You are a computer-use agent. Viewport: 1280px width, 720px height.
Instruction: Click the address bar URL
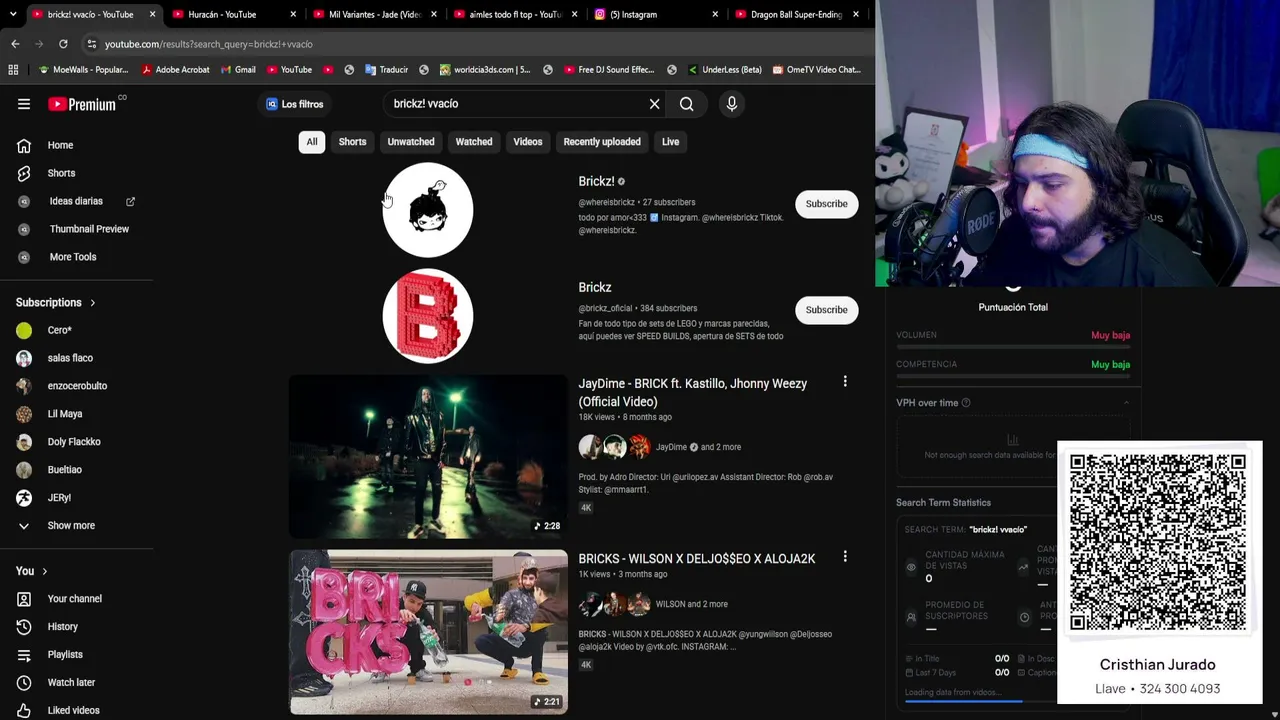tap(209, 44)
